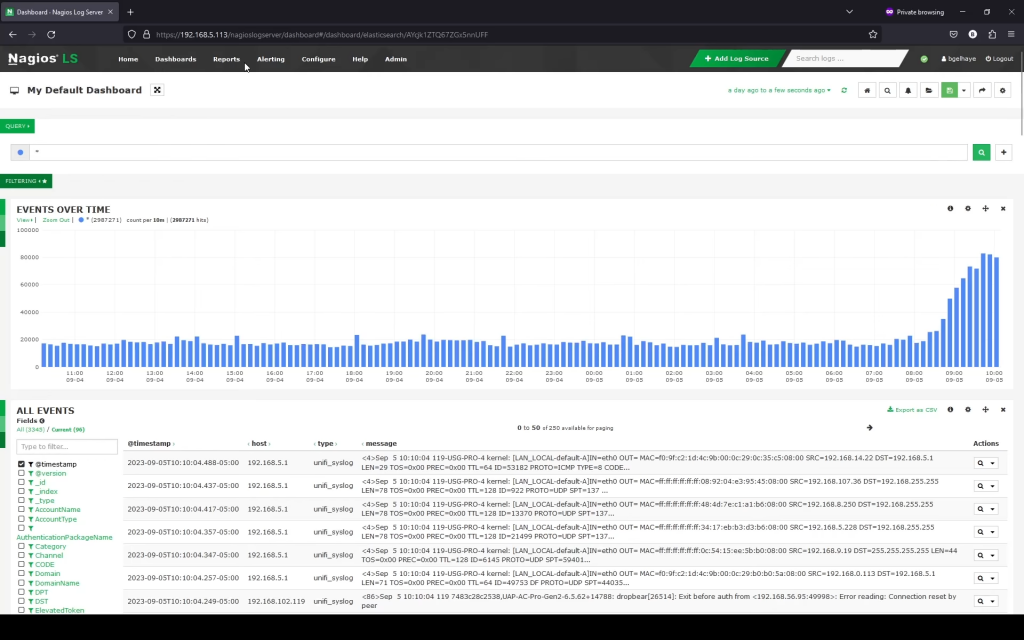Enable the AccountName field checkbox
Screen dimensions: 1024x640
coord(21,509)
